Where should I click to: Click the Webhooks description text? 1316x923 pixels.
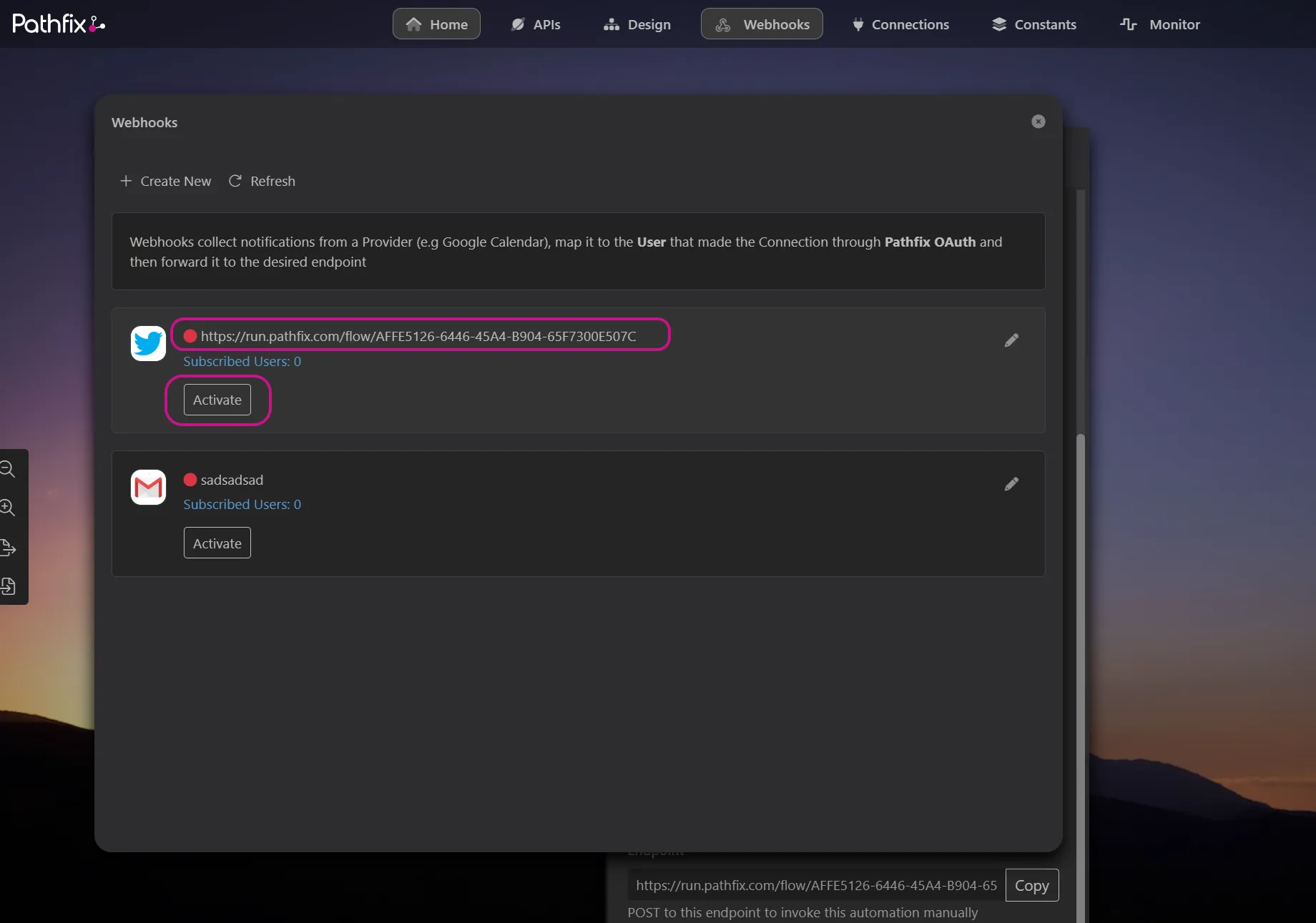(x=566, y=252)
